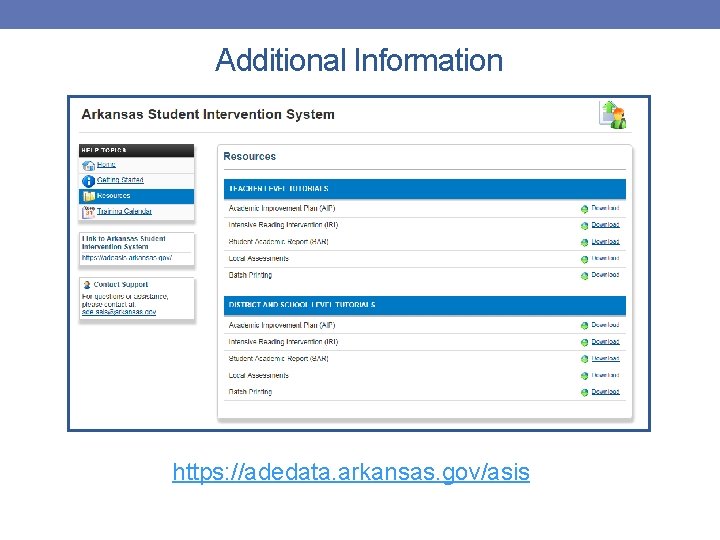The height and width of the screenshot is (540, 720).
Task: Click the Help Topics sidebar header
Action: [136, 151]
